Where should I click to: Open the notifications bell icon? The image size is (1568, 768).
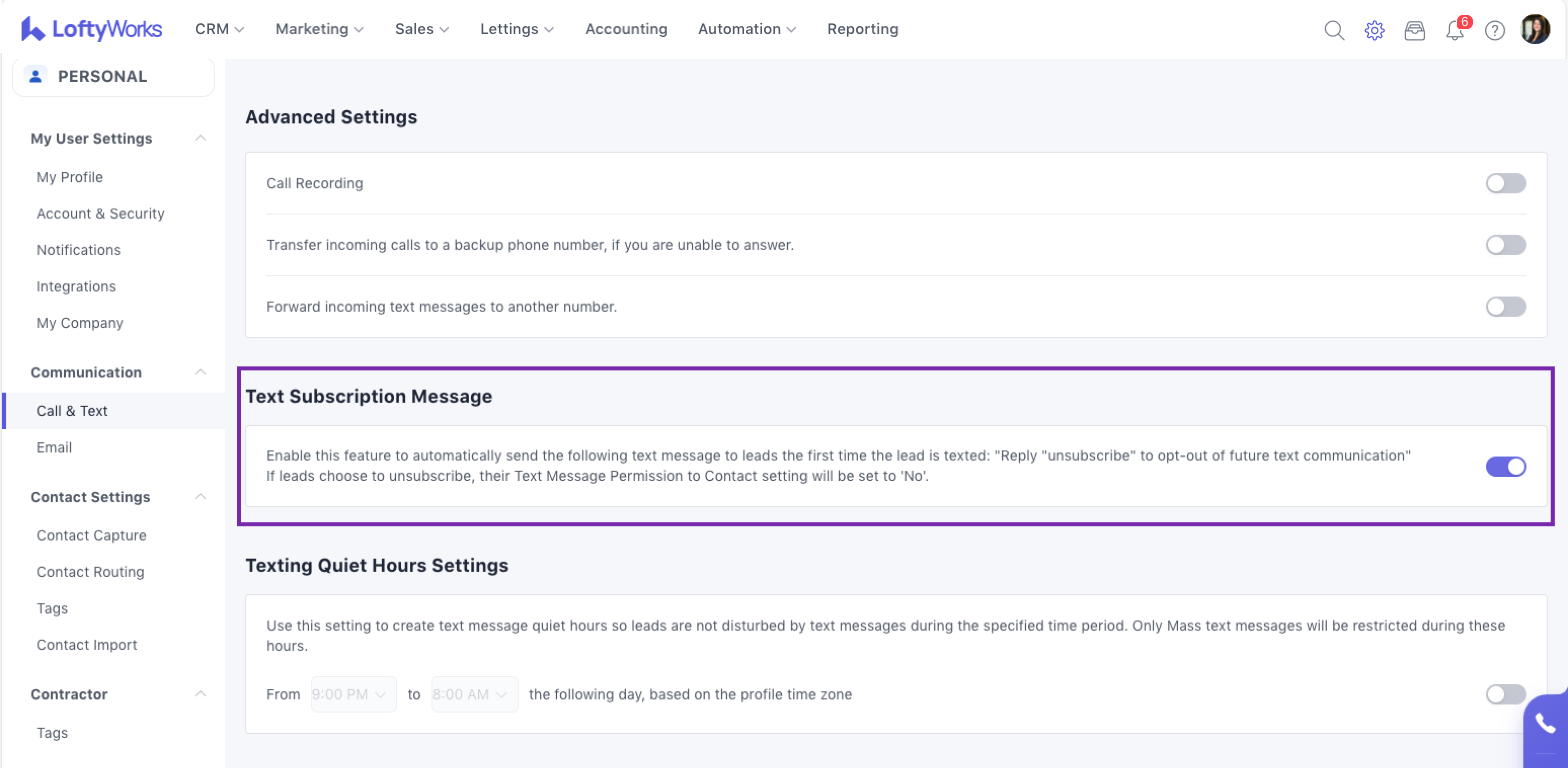pos(1455,30)
